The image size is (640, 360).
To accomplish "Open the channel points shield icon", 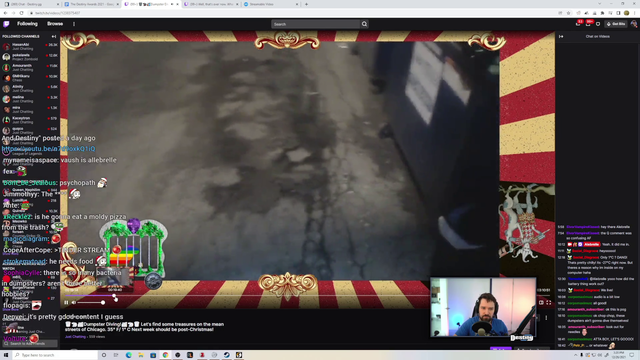I will [x=598, y=24].
